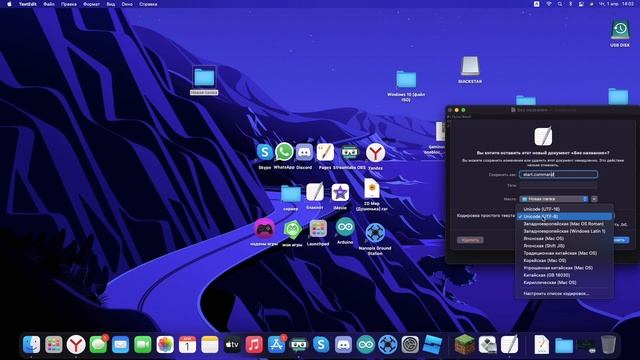Choose Японская (Shift JIS) encoding
Viewport: 640px width, 360px height.
point(564,246)
